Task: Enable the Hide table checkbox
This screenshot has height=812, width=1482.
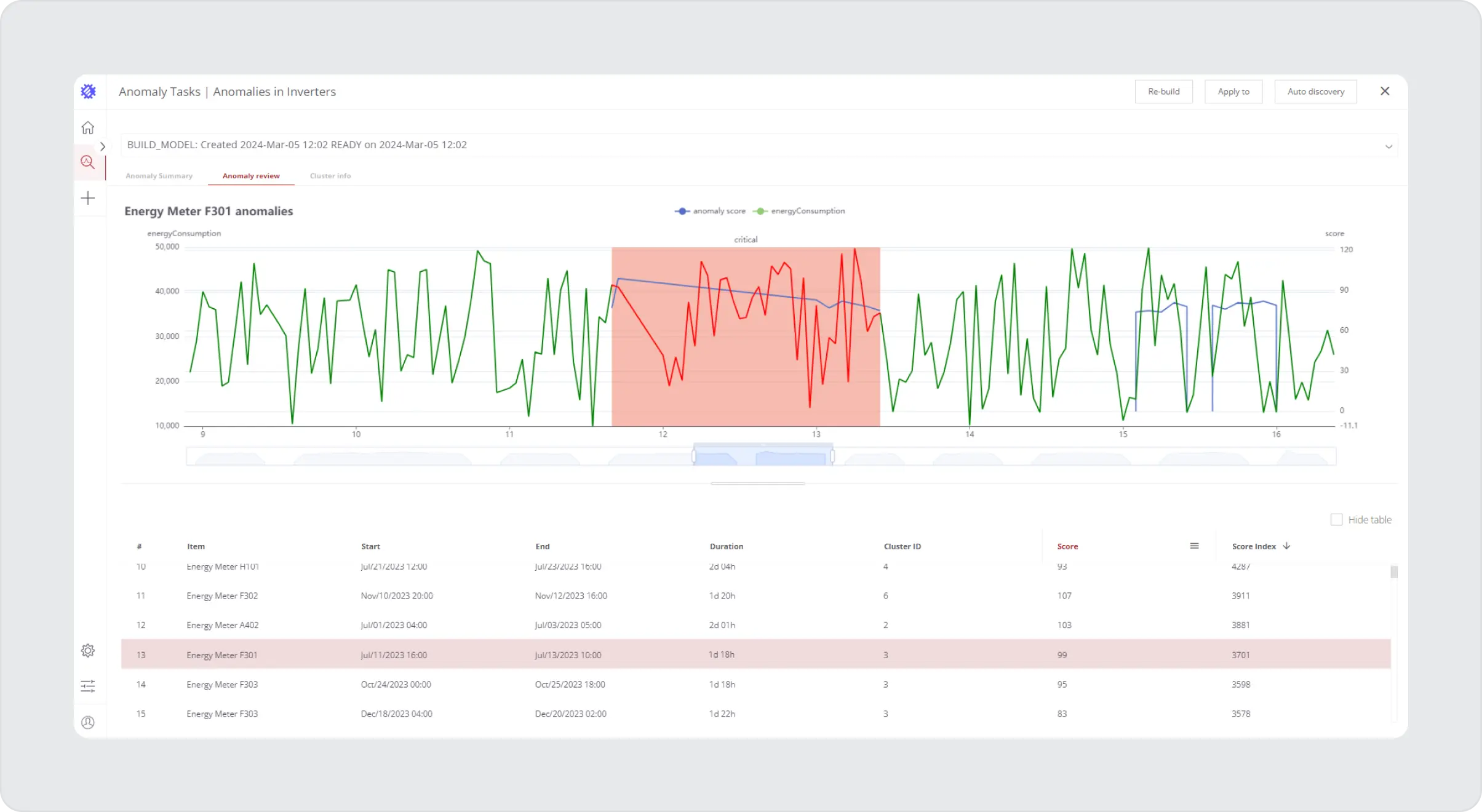Action: pyautogui.click(x=1336, y=519)
